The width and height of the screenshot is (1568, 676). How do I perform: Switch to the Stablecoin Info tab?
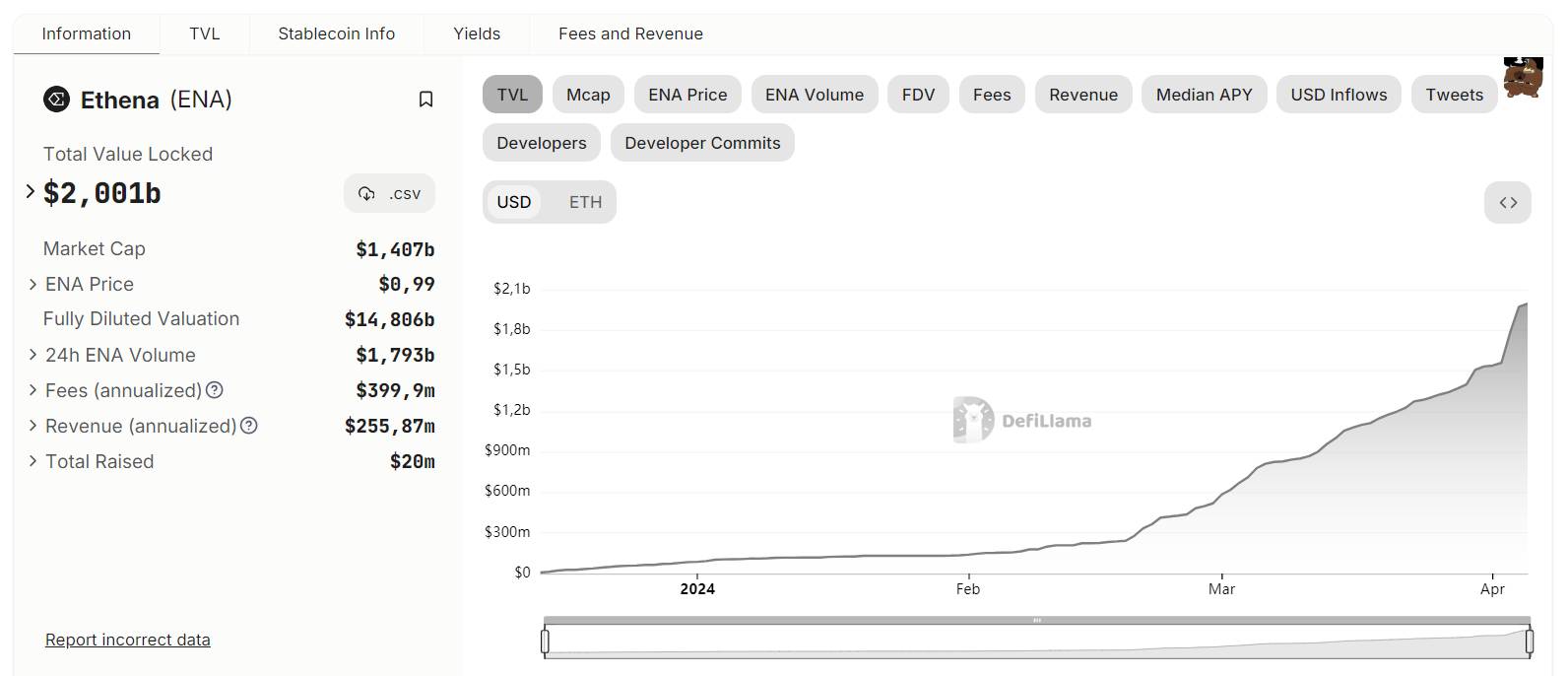coord(337,34)
